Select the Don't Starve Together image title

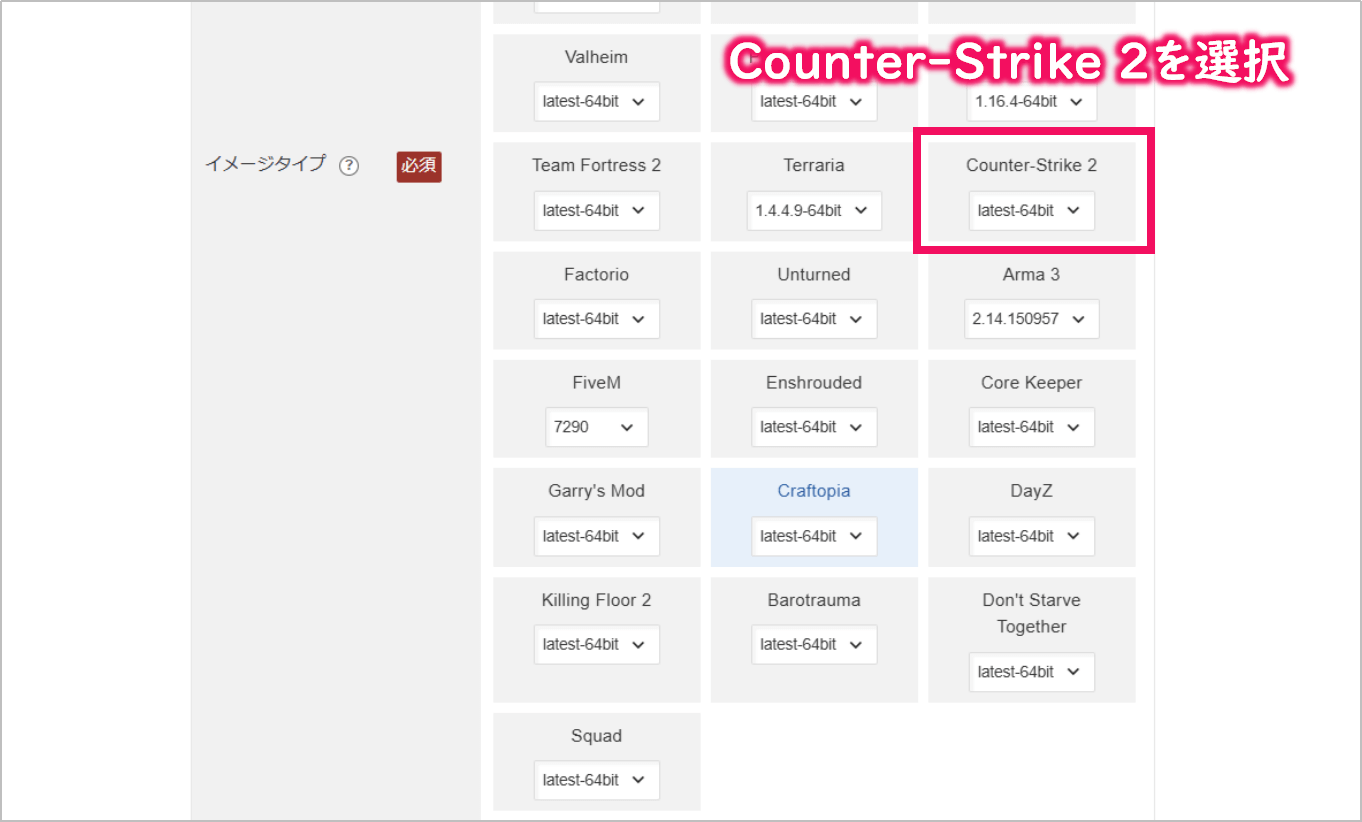coord(1031,613)
